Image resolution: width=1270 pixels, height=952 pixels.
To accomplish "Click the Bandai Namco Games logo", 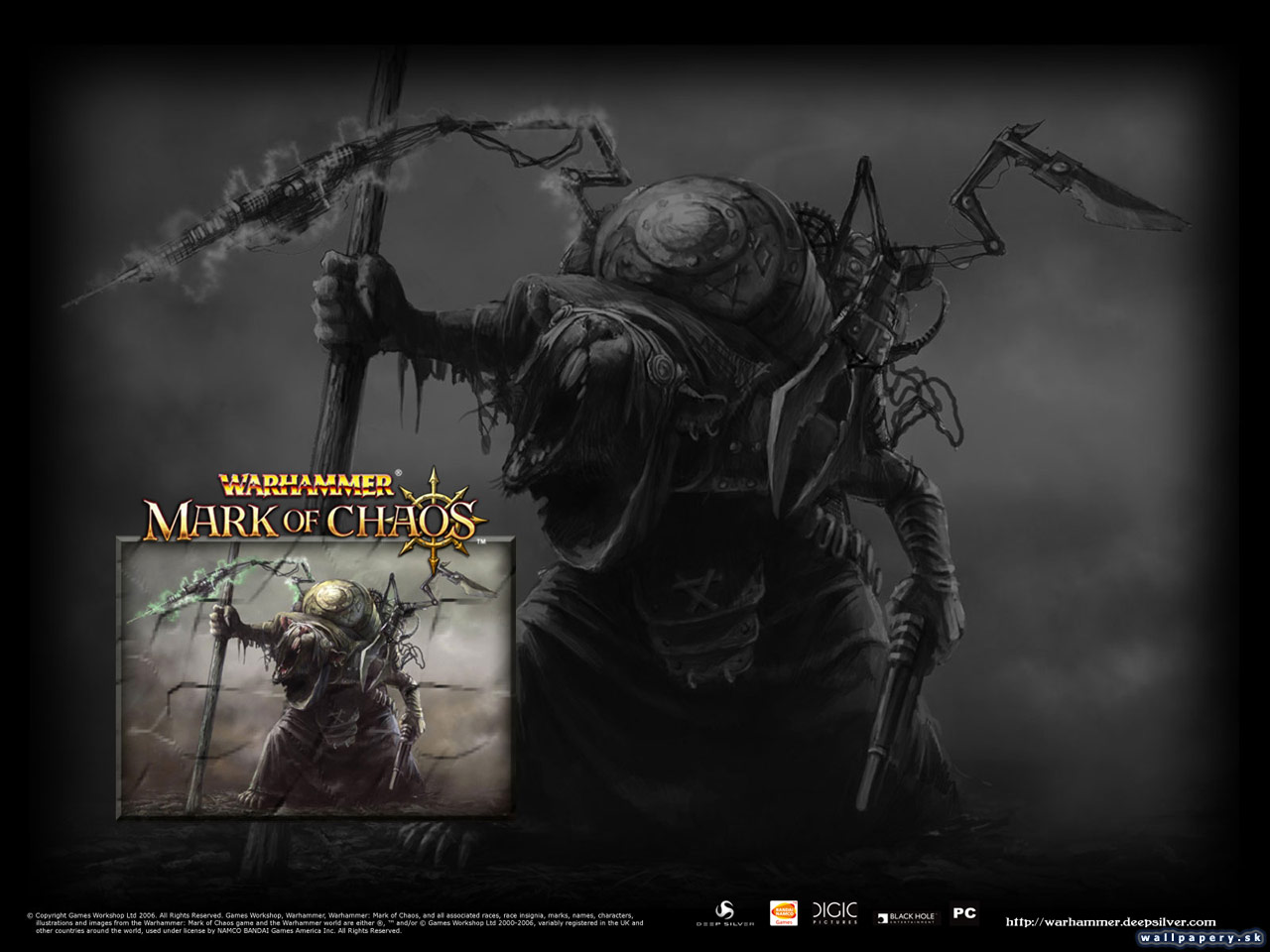I will tap(783, 913).
